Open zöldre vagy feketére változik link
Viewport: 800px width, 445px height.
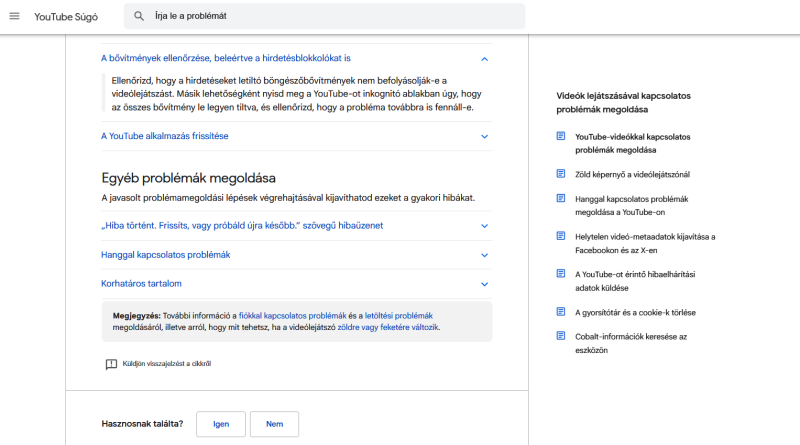[x=388, y=327]
